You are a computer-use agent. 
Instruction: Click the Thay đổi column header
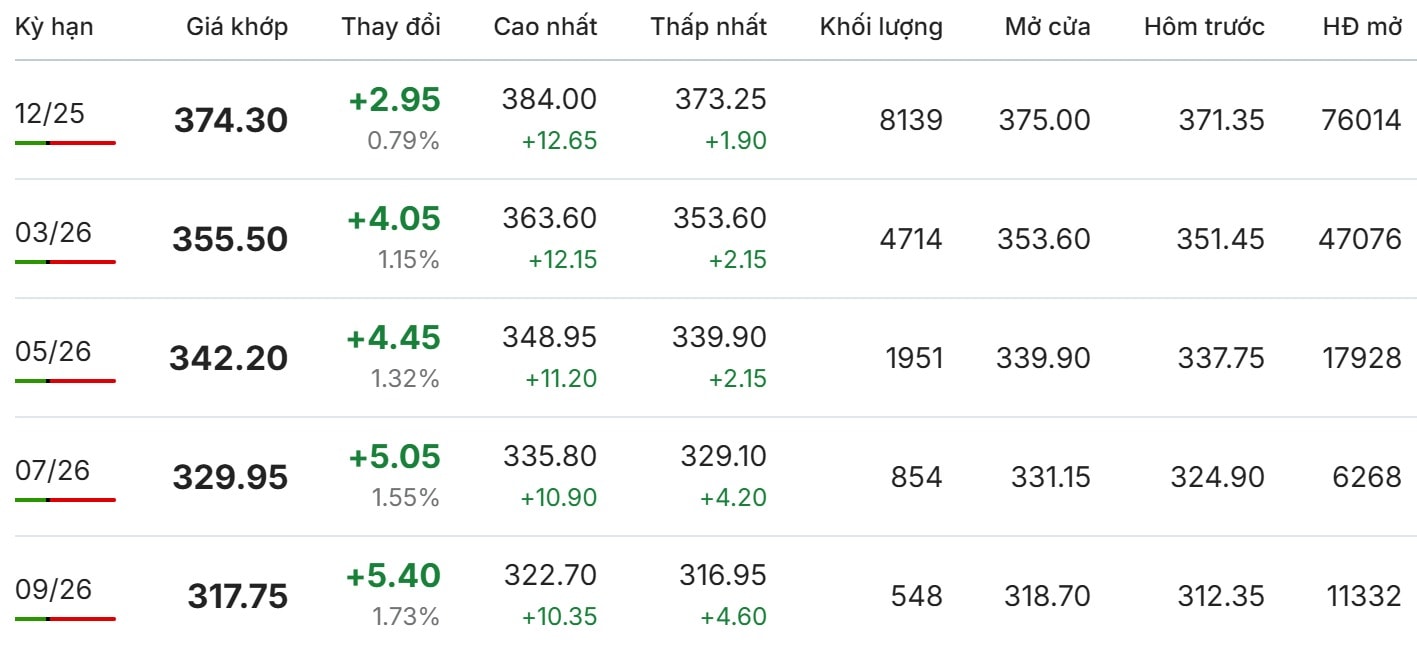(x=391, y=27)
